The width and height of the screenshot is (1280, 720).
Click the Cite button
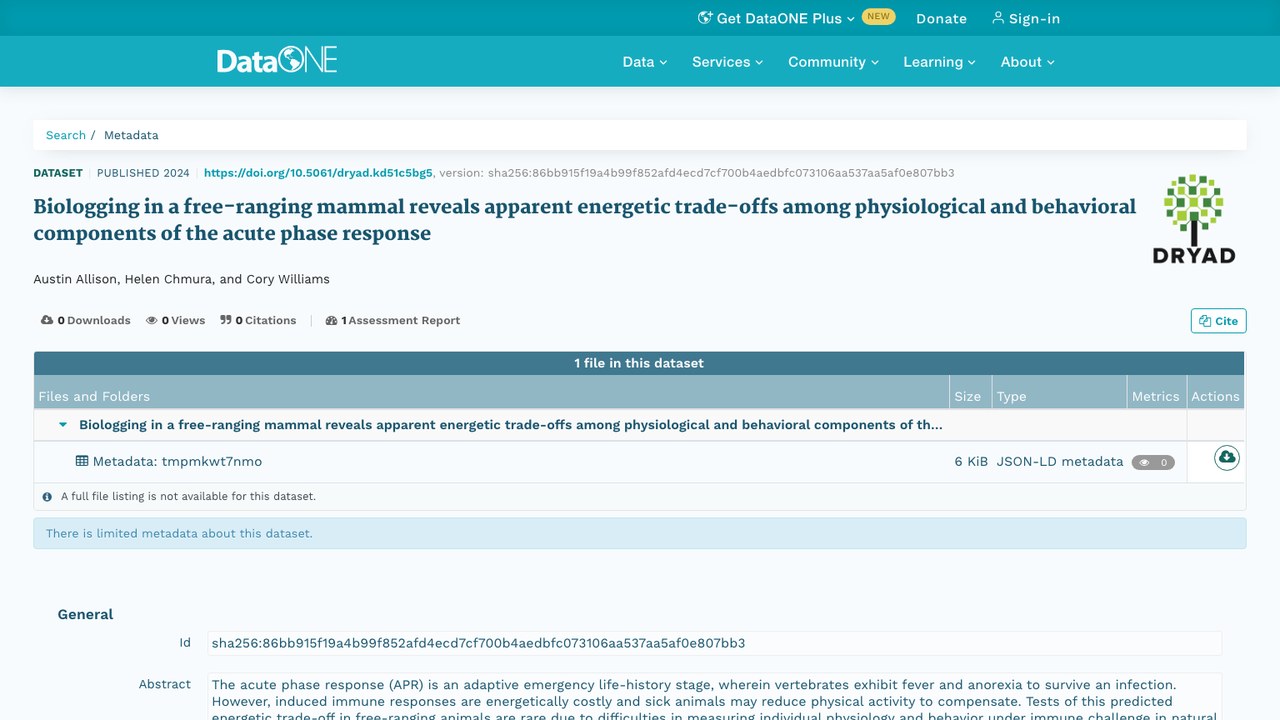1218,321
